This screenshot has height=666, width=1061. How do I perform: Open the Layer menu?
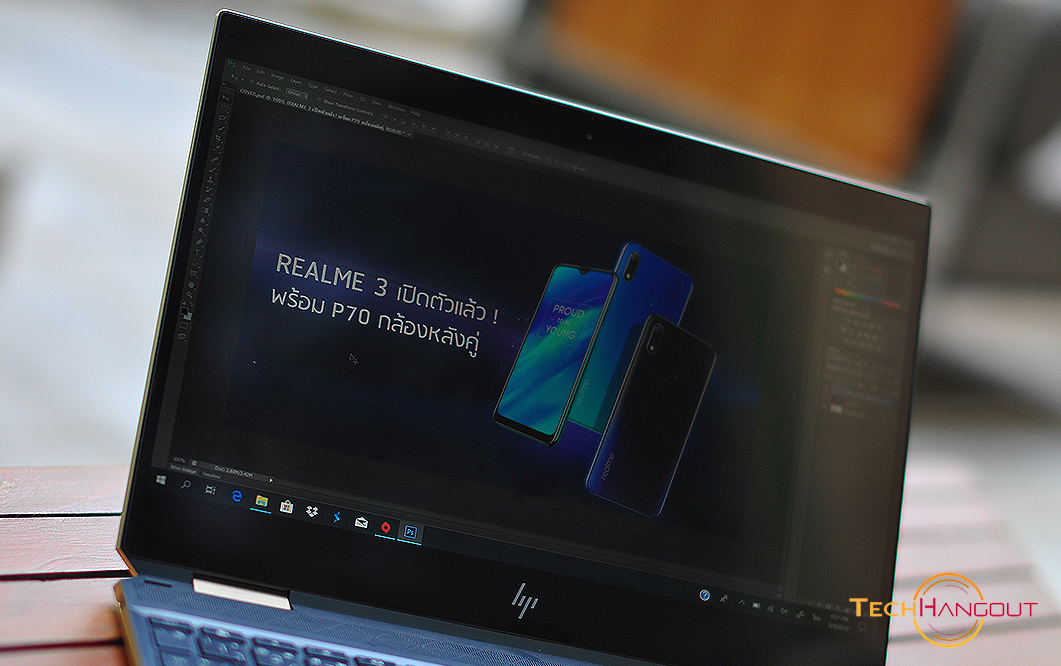(x=296, y=81)
